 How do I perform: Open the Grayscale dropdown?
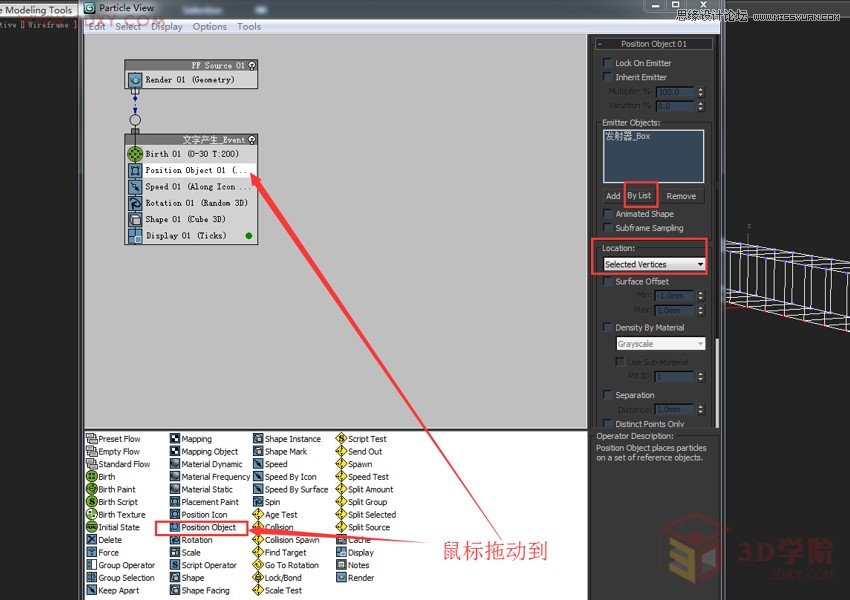(x=697, y=343)
